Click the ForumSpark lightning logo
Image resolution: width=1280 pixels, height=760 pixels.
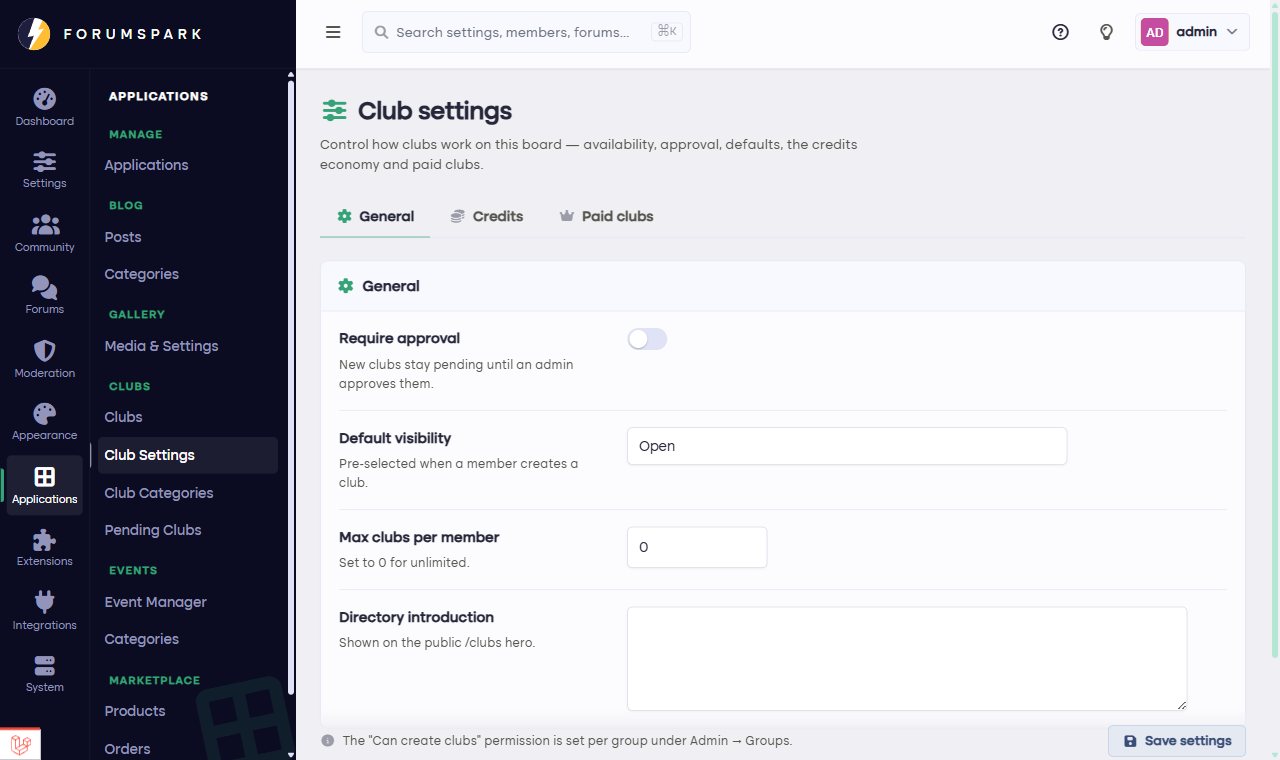click(x=34, y=34)
